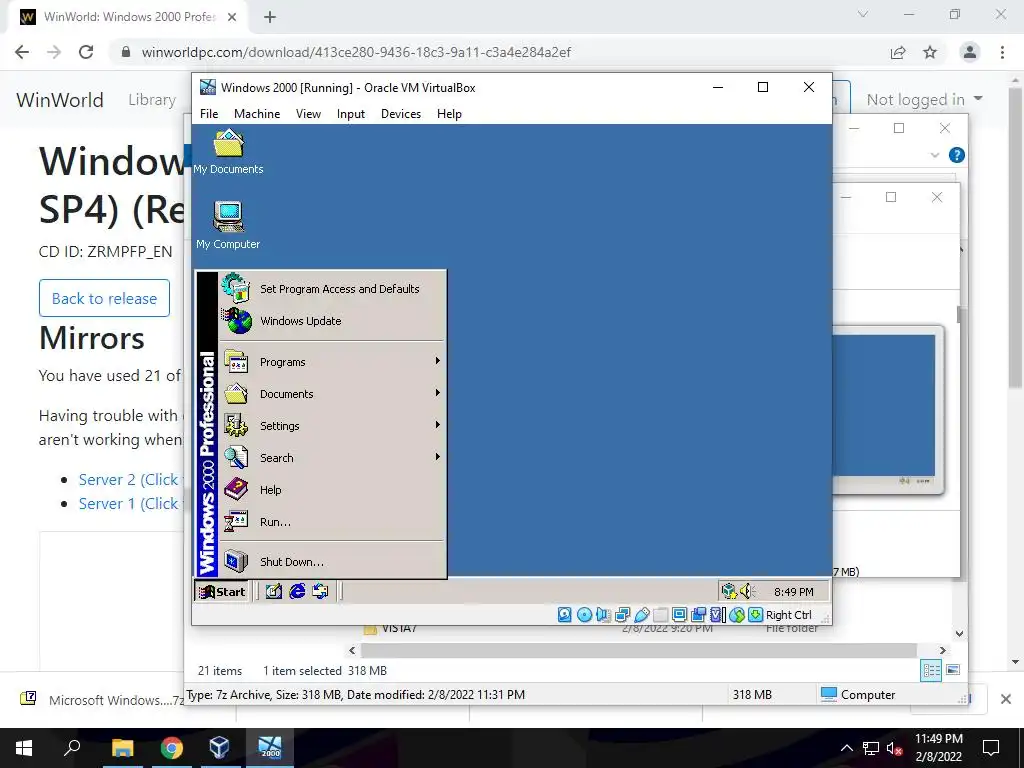Click VirtualBox audio status icon
1024x768 pixels.
[603, 615]
